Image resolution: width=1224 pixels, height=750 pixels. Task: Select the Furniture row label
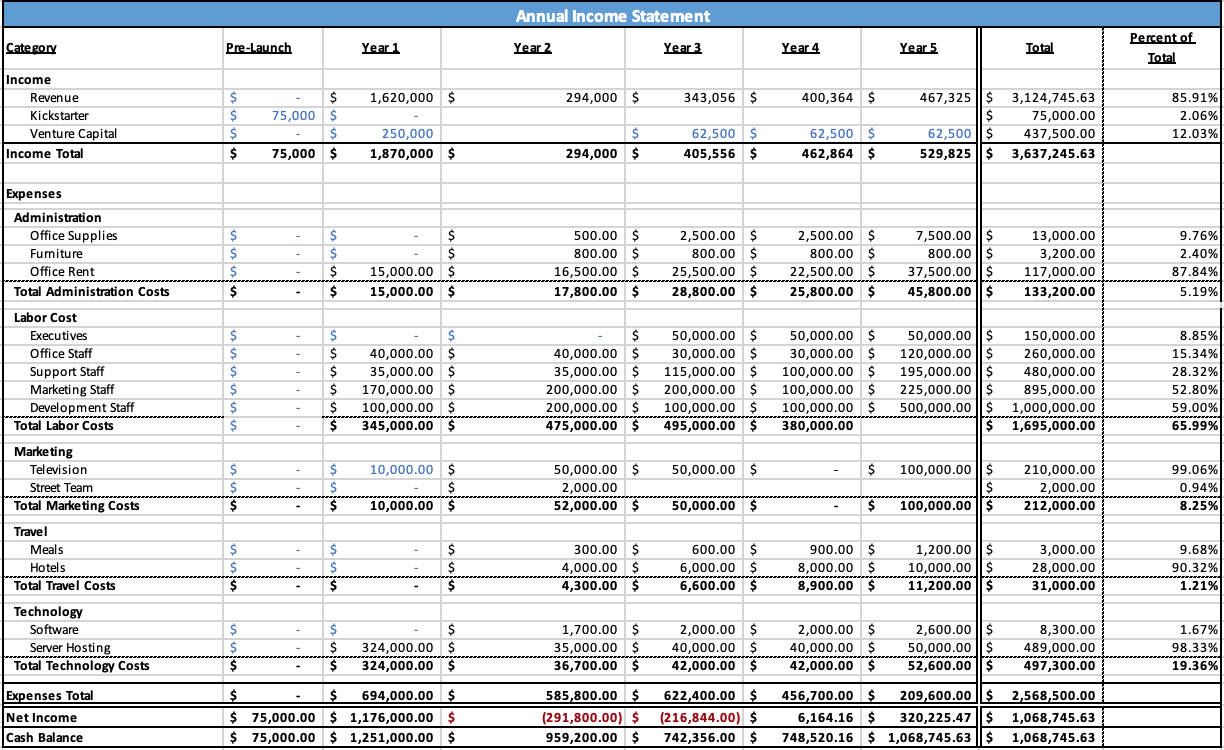pyautogui.click(x=56, y=254)
